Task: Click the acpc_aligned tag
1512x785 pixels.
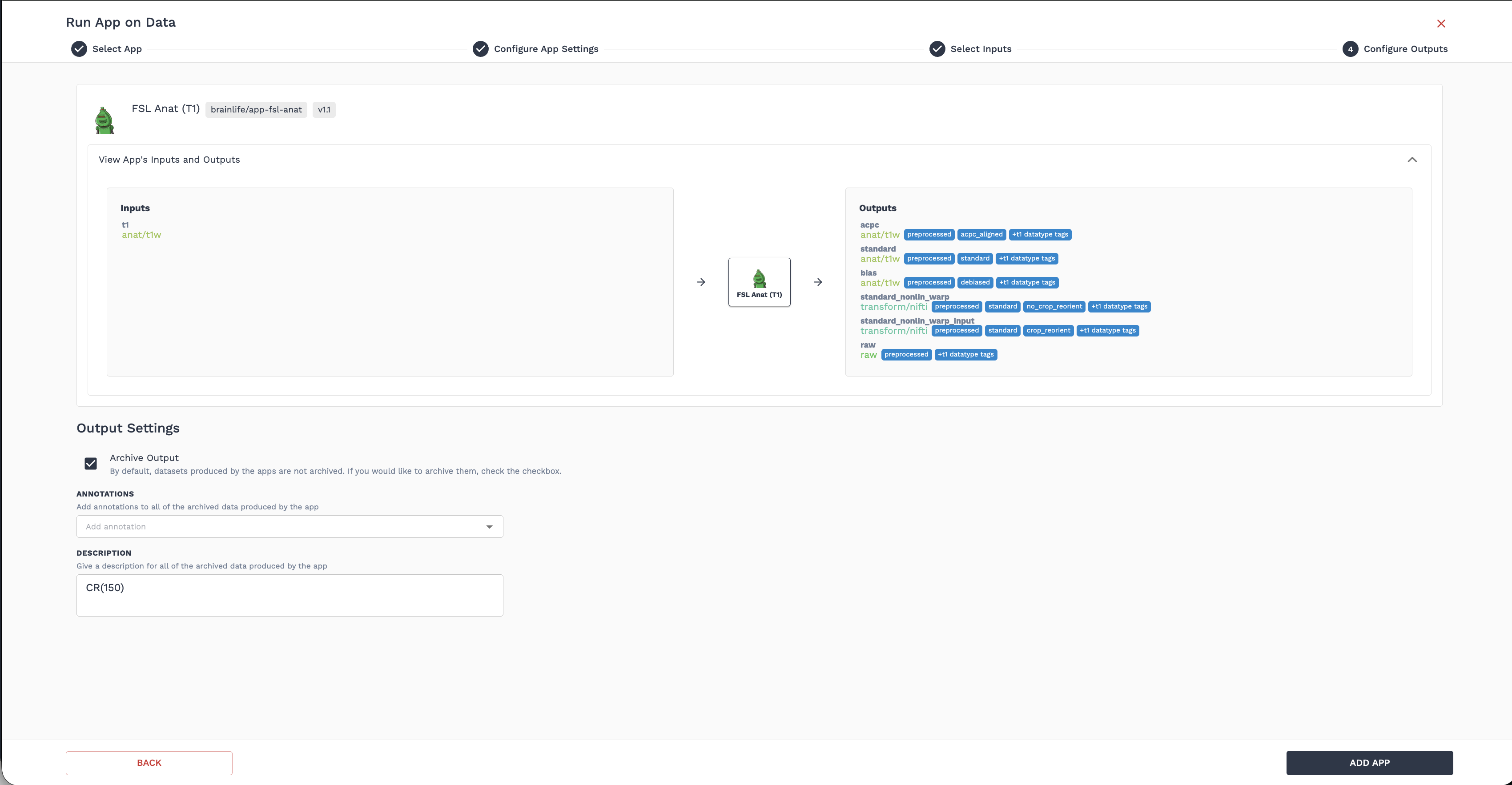Action: 981,235
